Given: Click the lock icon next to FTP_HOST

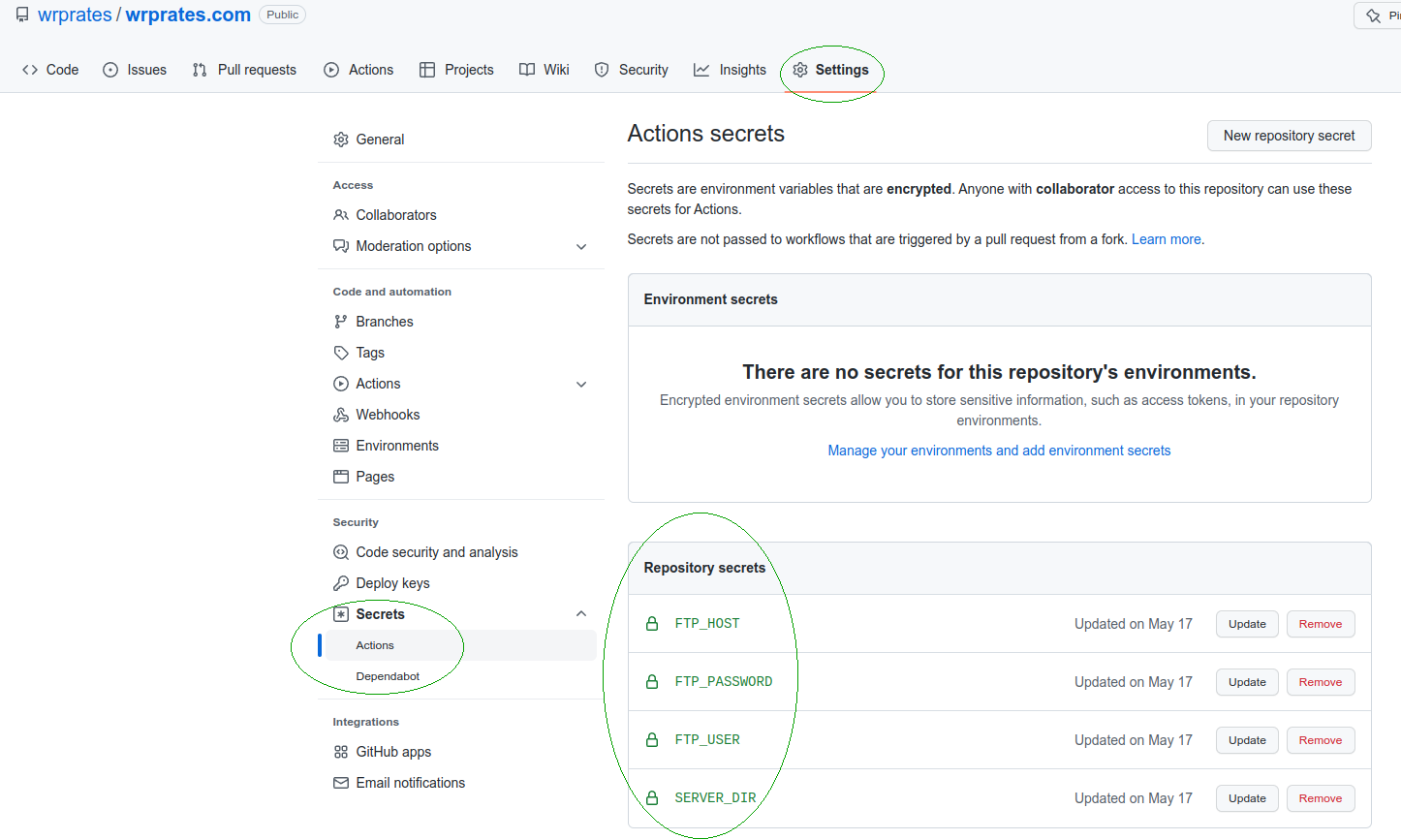Looking at the screenshot, I should click(x=652, y=624).
